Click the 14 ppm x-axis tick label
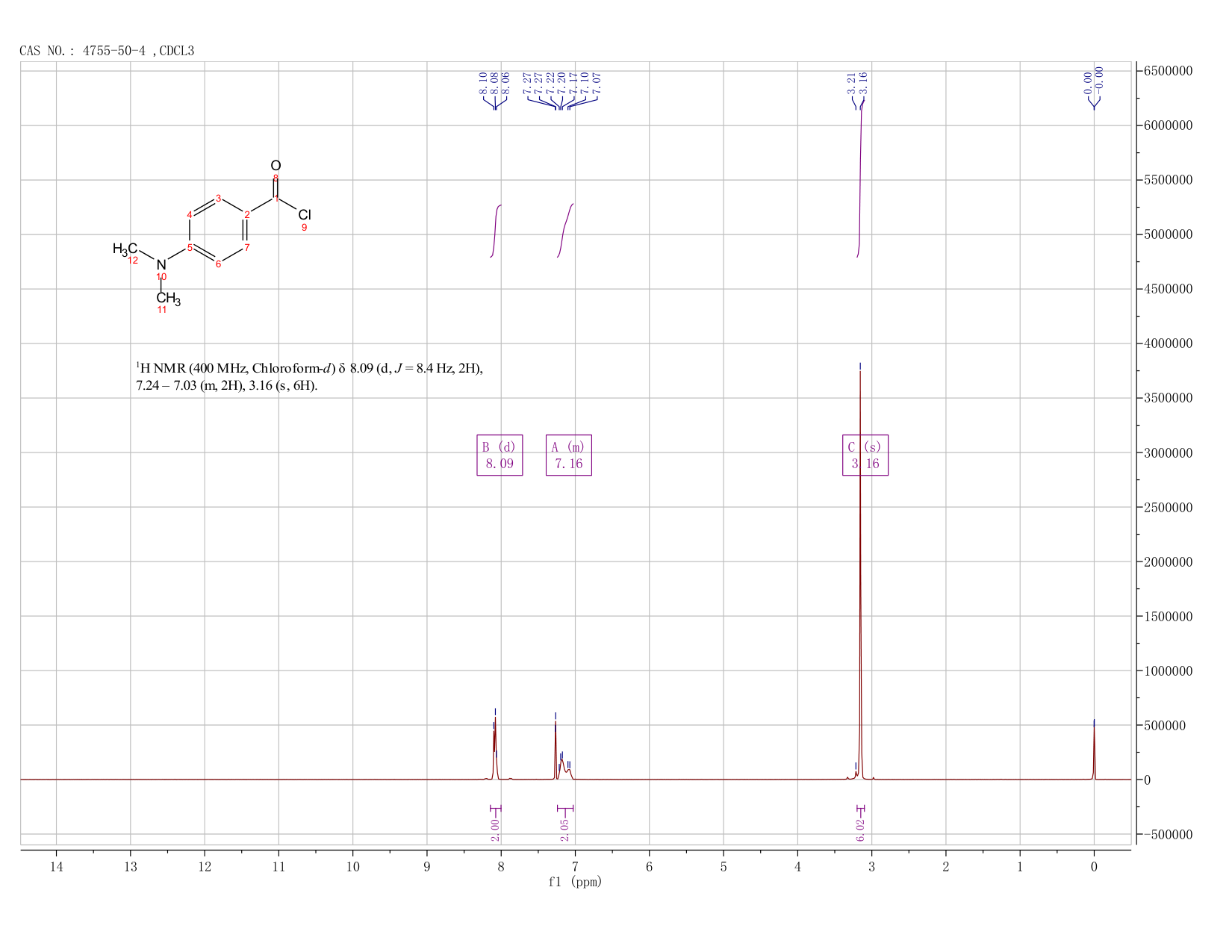This screenshot has height=952, width=1232. coord(57,867)
